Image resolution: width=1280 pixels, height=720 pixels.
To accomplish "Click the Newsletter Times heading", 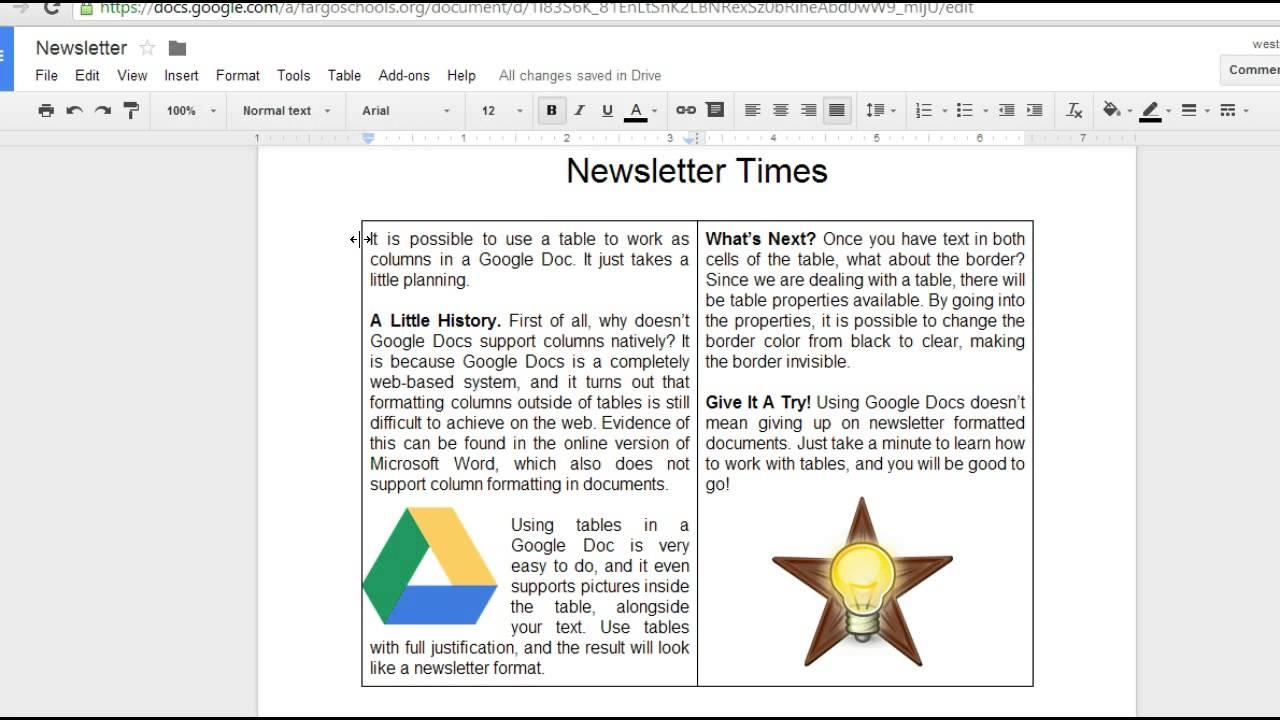I will tap(697, 170).
